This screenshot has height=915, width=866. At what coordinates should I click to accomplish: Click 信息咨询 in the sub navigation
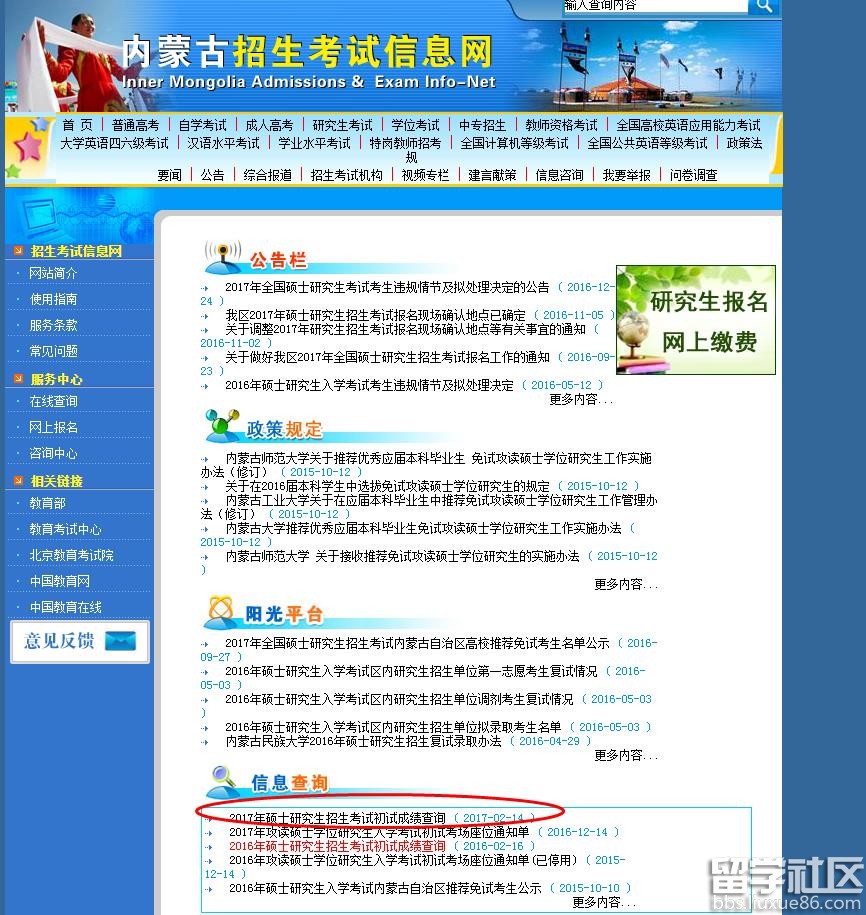point(559,175)
